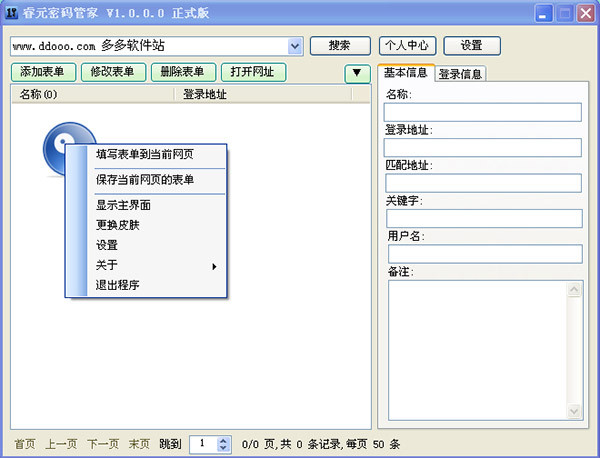Focus the 名称 input field
Viewport: 600px width, 458px height.
pyautogui.click(x=483, y=112)
